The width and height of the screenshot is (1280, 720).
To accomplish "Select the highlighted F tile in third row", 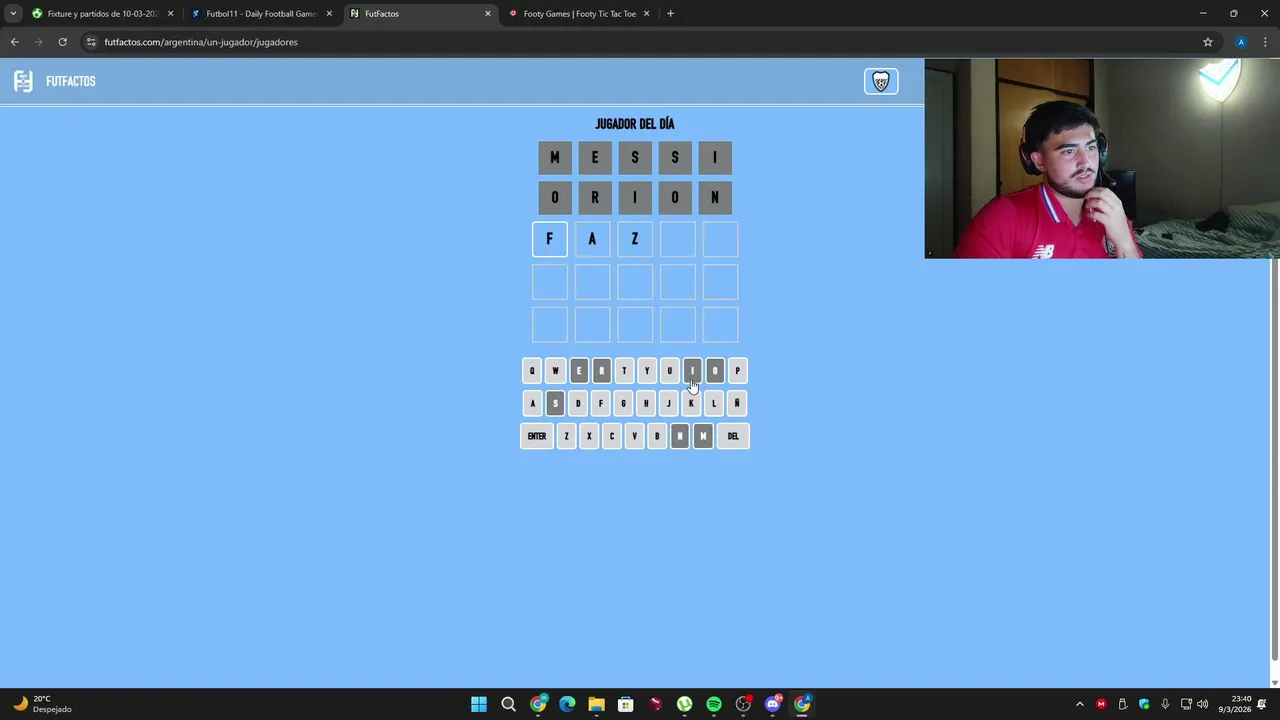I will point(549,239).
